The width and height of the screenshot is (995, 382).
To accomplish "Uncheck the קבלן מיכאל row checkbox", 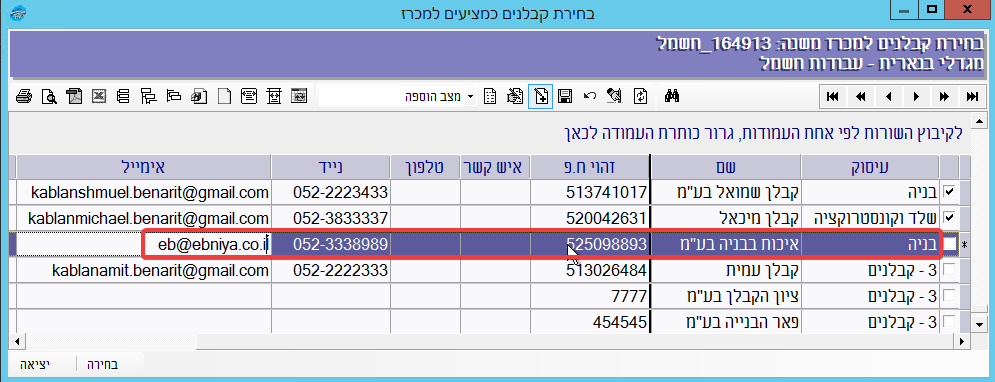I will click(949, 218).
